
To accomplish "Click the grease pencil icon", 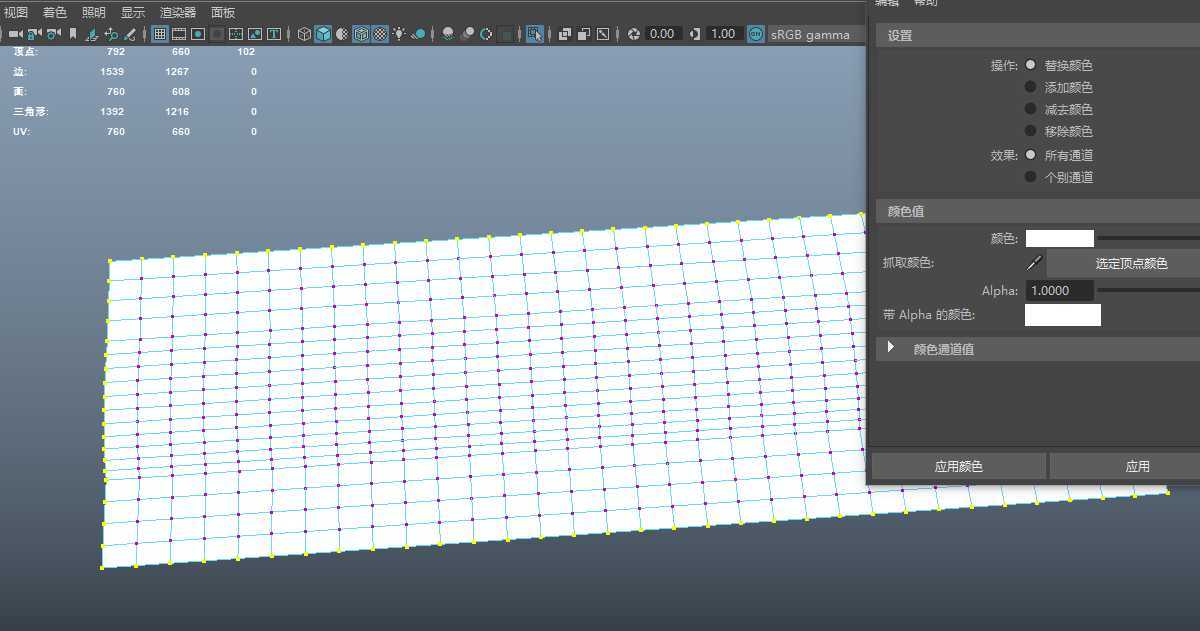I will (x=130, y=34).
